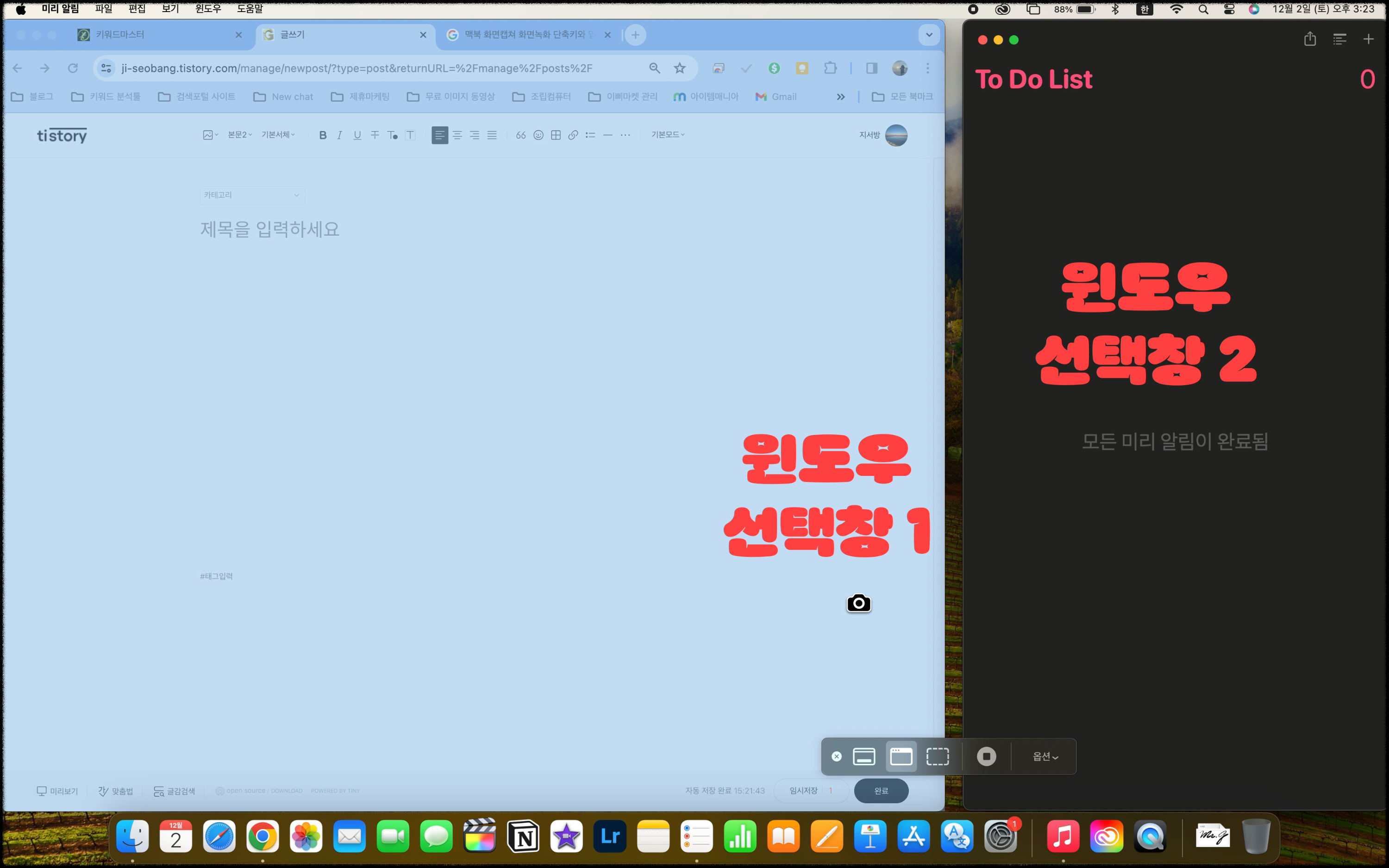The image size is (1389, 868).
Task: Toggle bold formatting in editor
Action: coord(323,135)
